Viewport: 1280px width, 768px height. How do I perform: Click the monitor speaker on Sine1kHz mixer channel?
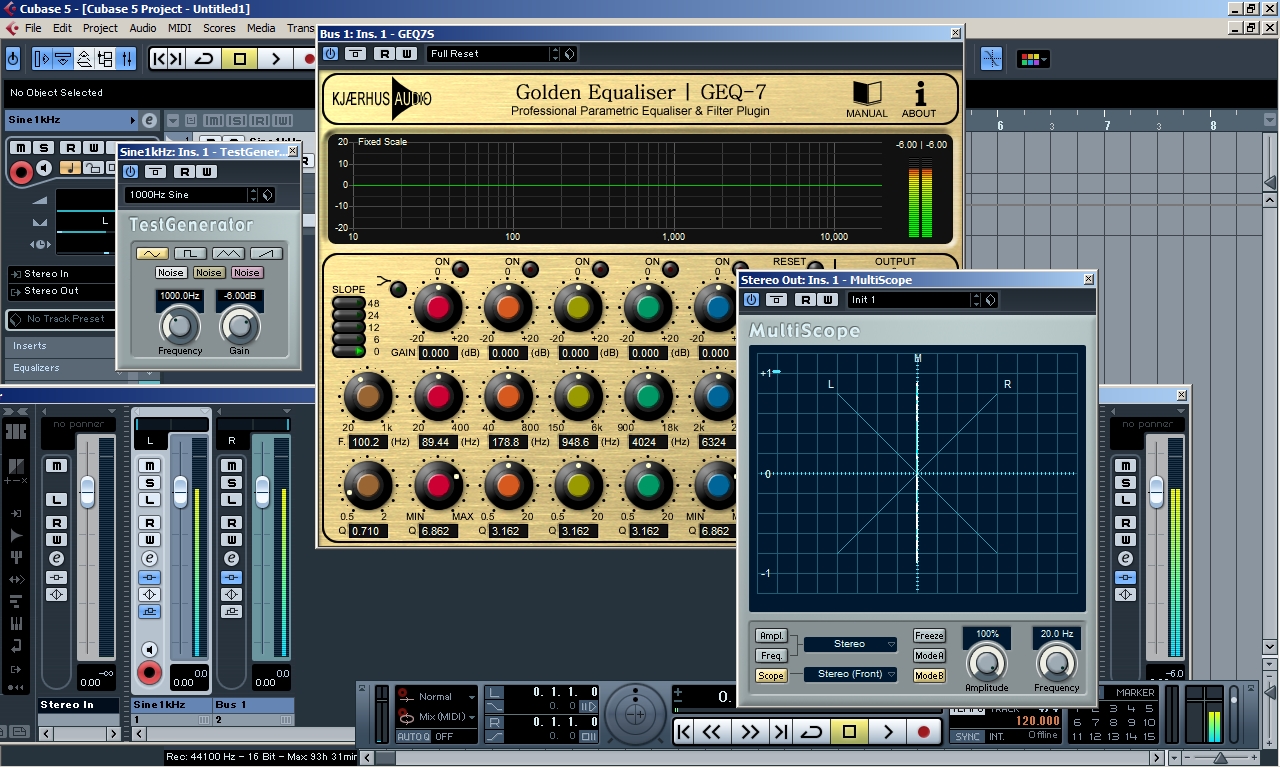point(150,649)
